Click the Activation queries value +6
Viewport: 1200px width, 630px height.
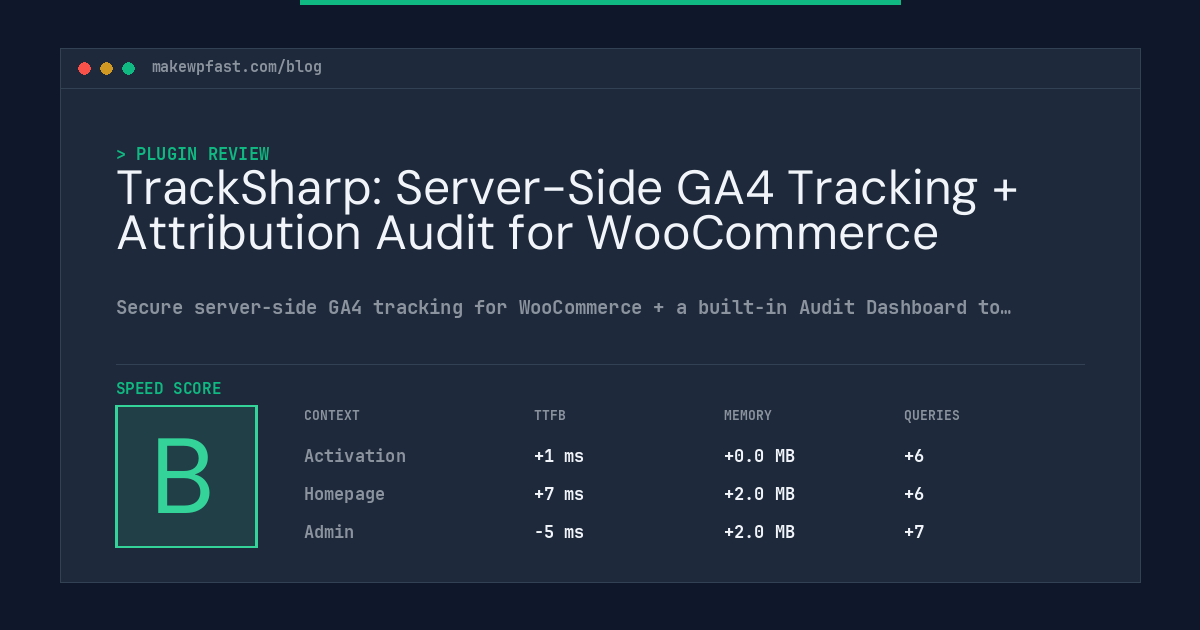(x=914, y=456)
